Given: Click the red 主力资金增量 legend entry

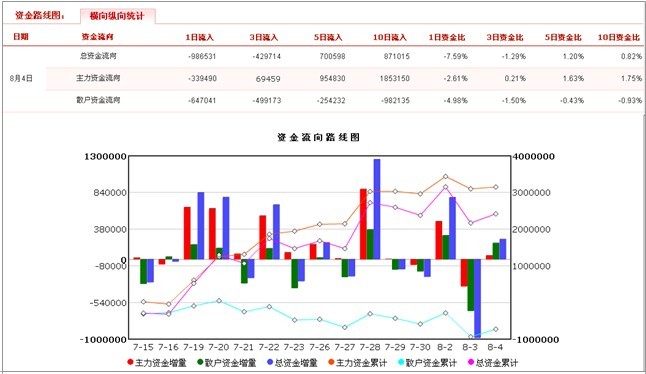Looking at the screenshot, I should pyautogui.click(x=157, y=363).
